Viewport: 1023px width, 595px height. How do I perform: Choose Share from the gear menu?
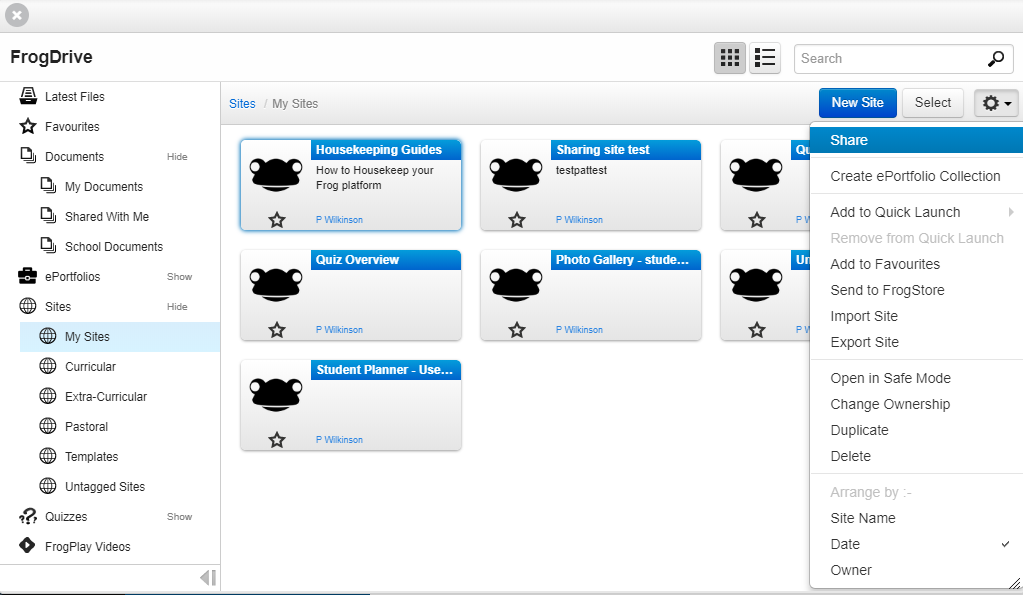(916, 140)
